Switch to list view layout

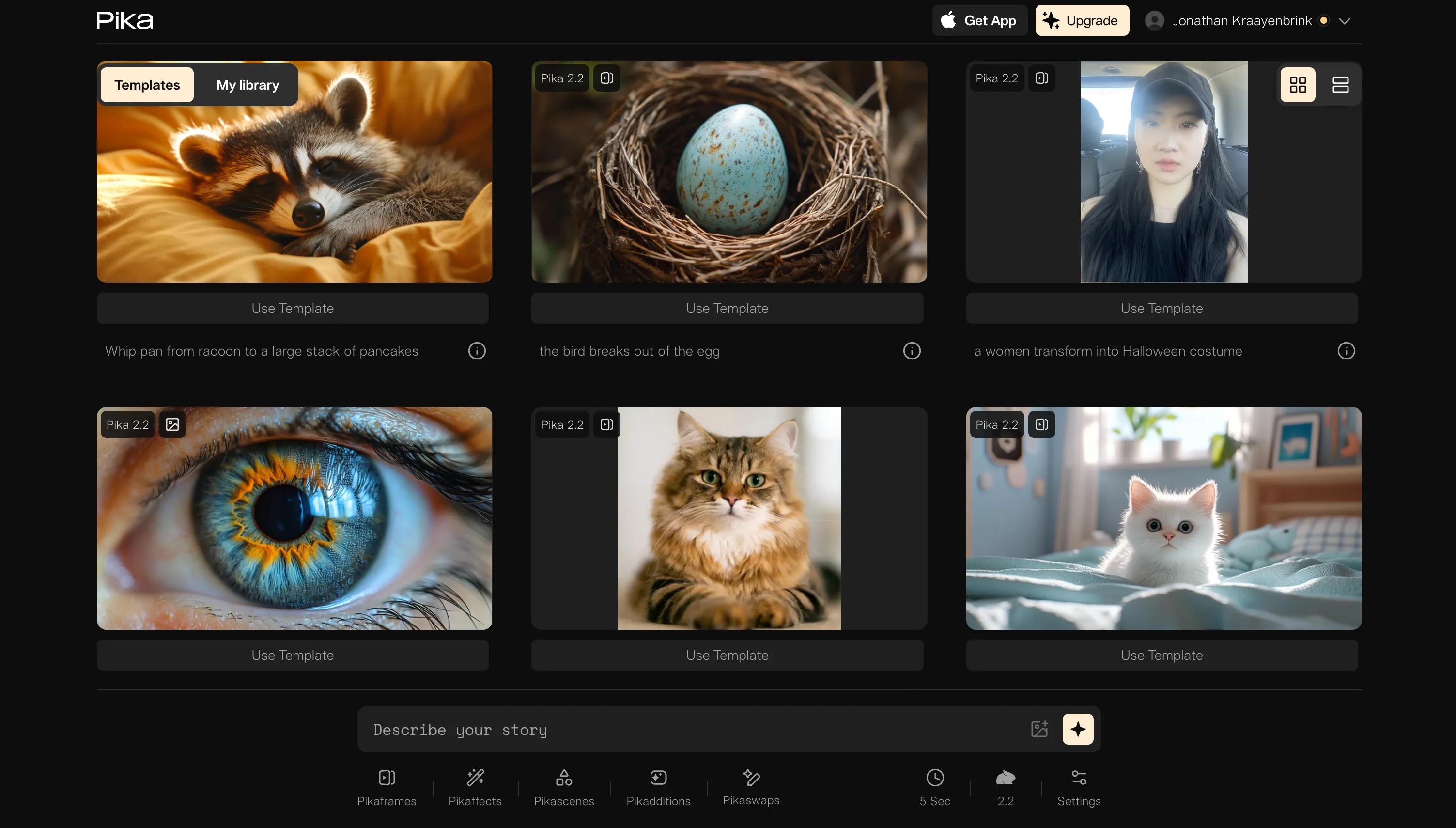coord(1340,85)
